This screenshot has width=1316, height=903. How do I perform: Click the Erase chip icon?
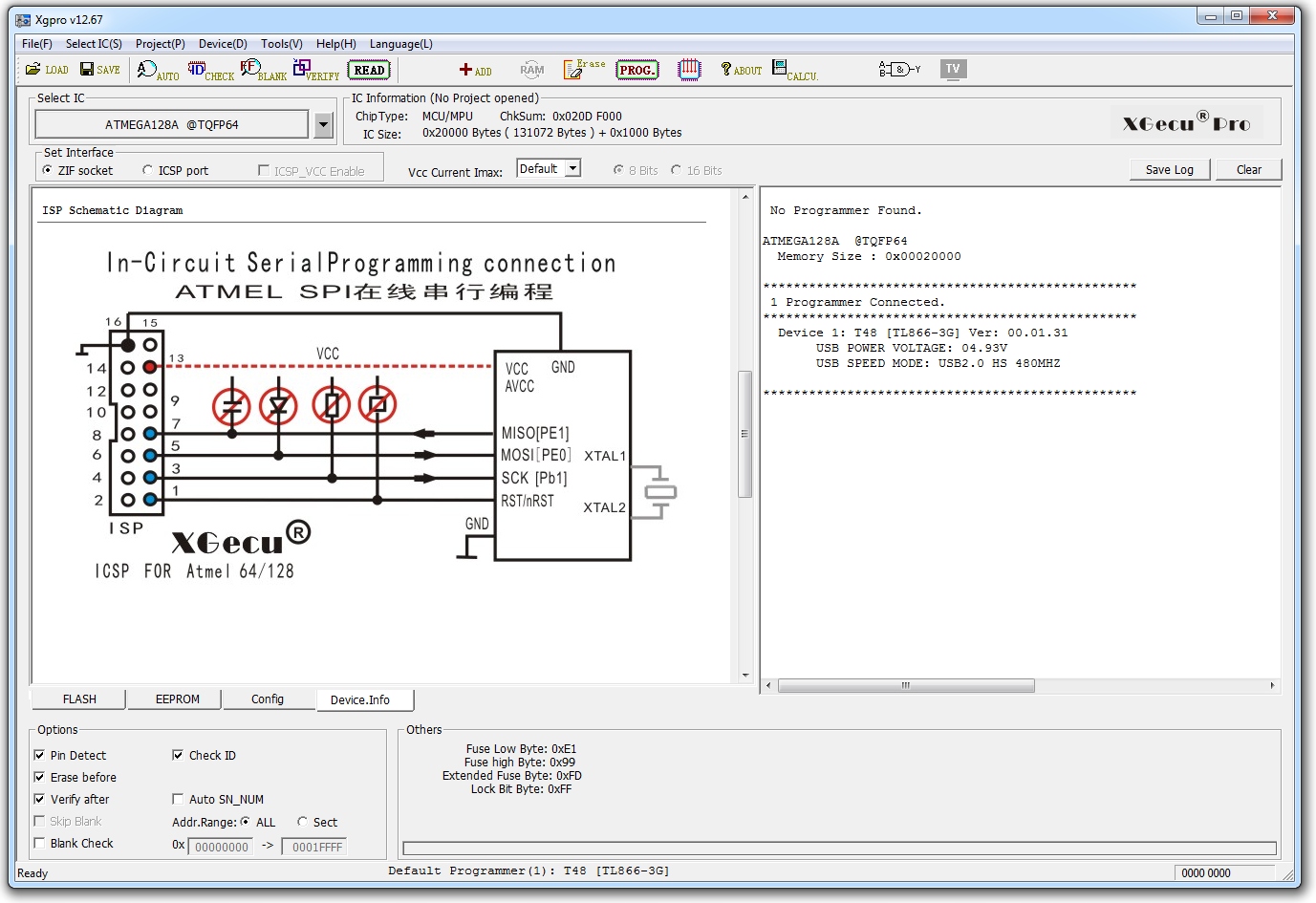584,69
